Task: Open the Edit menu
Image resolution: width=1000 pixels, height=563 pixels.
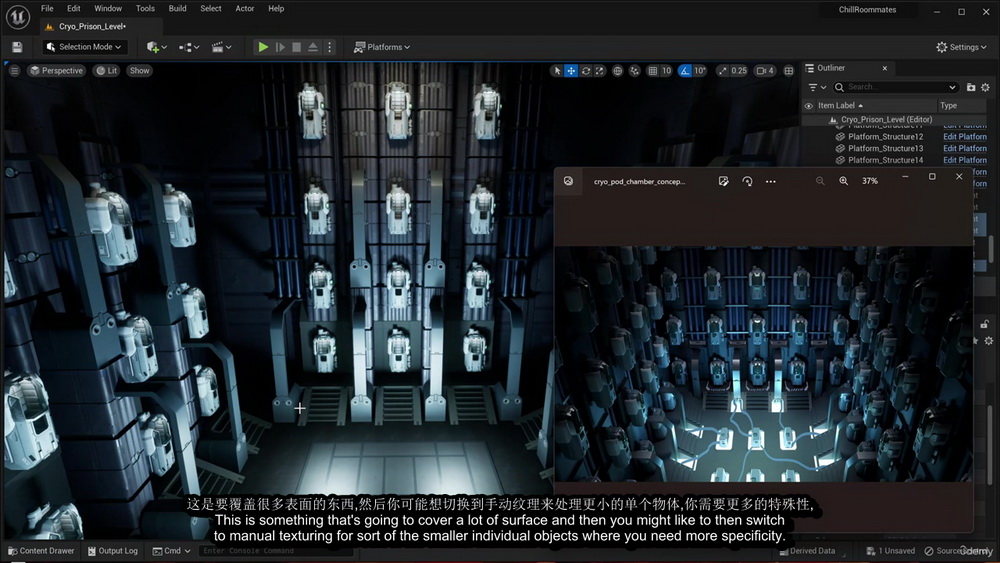Action: tap(74, 8)
